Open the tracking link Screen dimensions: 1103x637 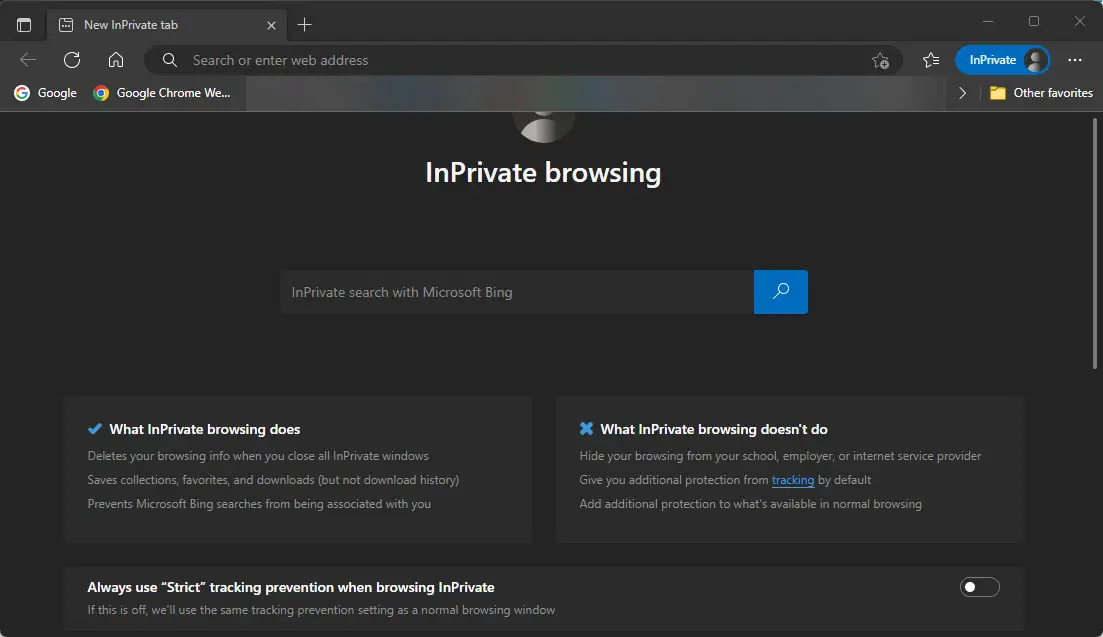[793, 480]
